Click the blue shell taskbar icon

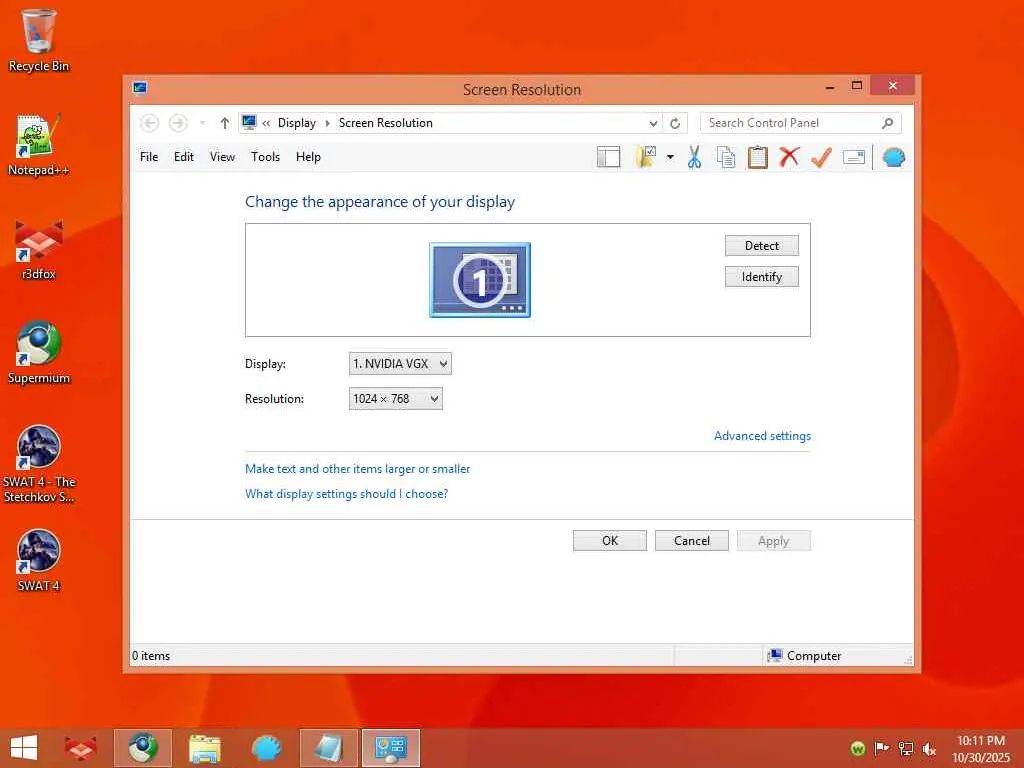[266, 748]
